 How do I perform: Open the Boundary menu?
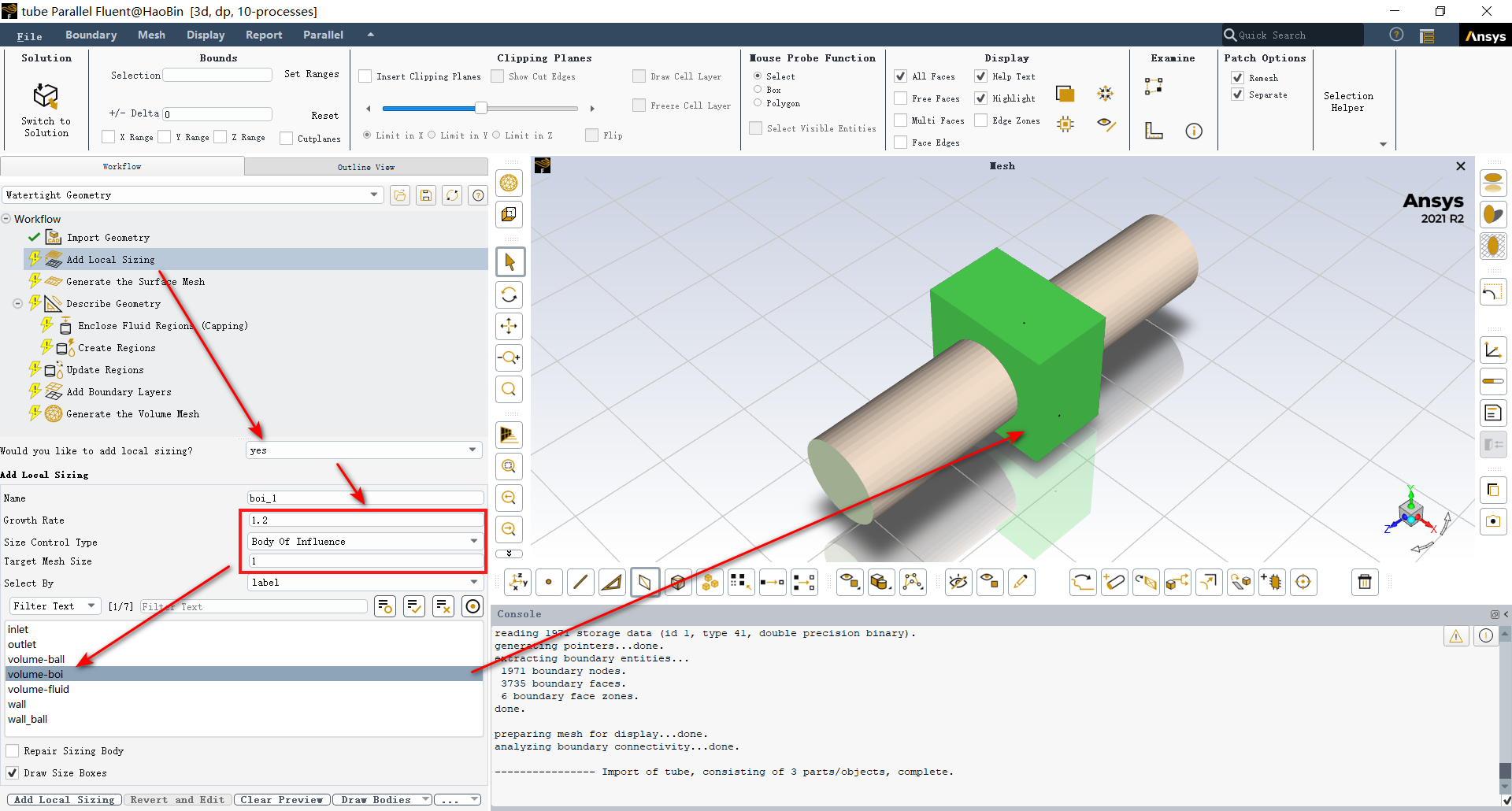coord(91,35)
